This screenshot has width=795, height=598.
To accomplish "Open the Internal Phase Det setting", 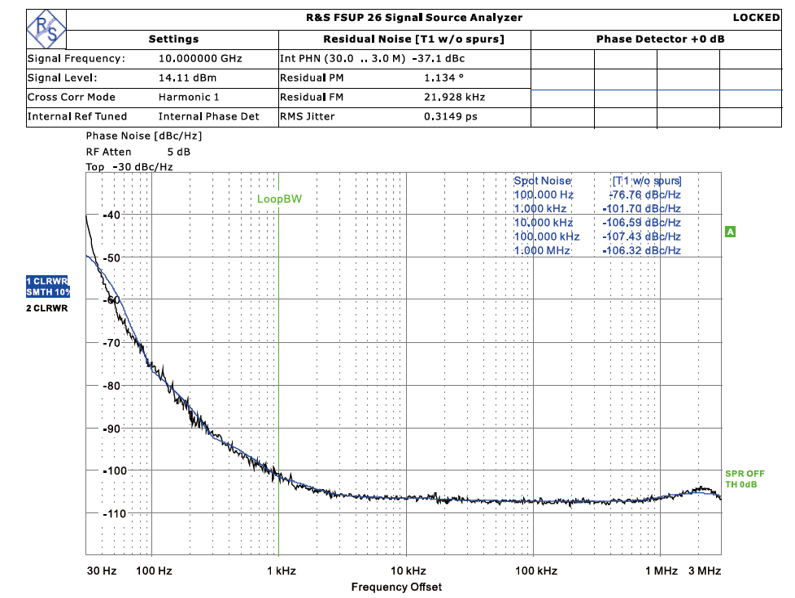I will click(208, 117).
